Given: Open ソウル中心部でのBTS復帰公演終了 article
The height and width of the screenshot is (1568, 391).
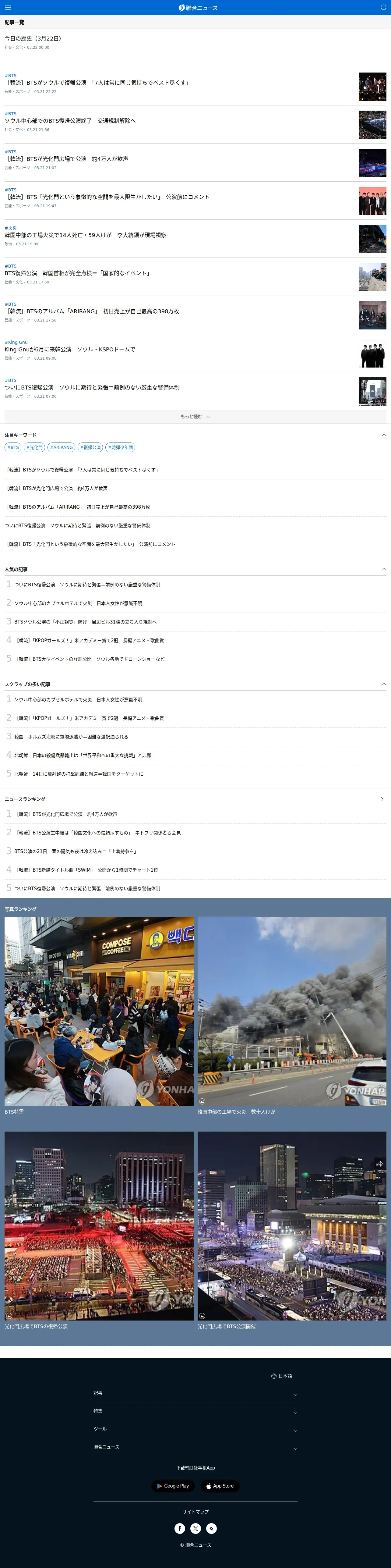Looking at the screenshot, I should 70,120.
